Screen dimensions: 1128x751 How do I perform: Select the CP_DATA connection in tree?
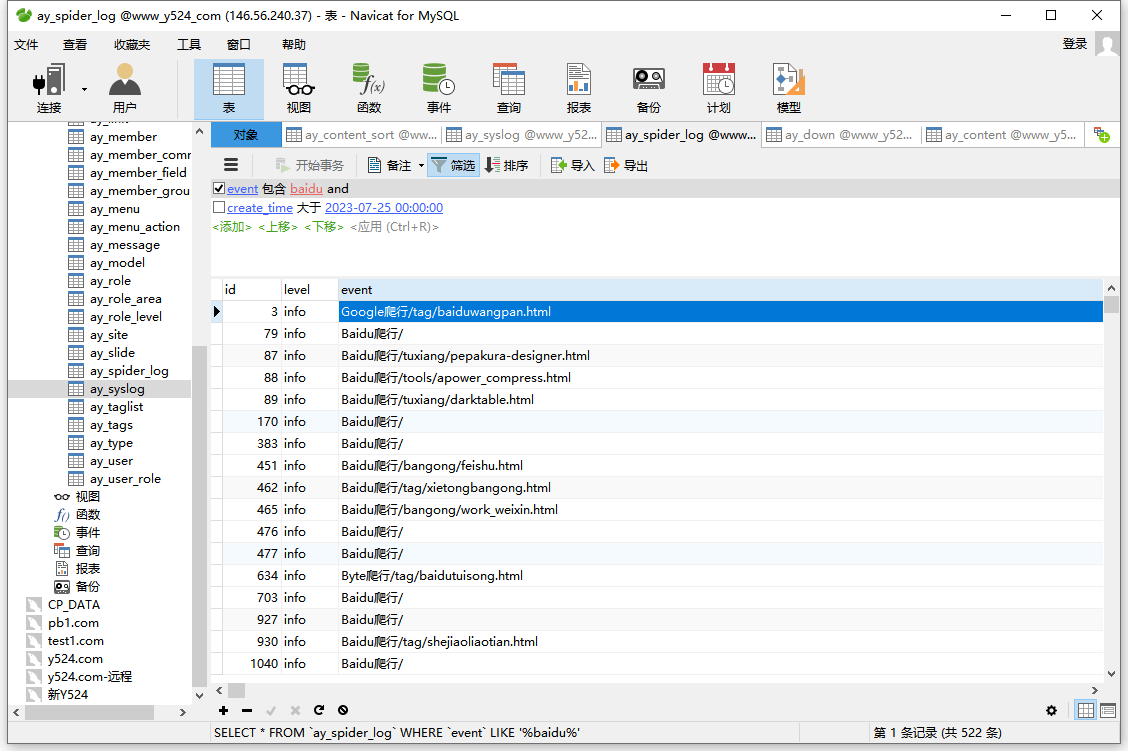[x=73, y=604]
